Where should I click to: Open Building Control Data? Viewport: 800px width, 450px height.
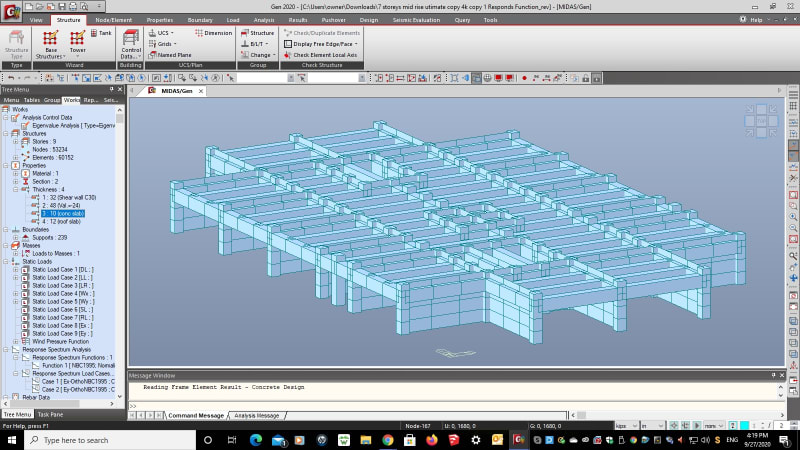[x=131, y=44]
